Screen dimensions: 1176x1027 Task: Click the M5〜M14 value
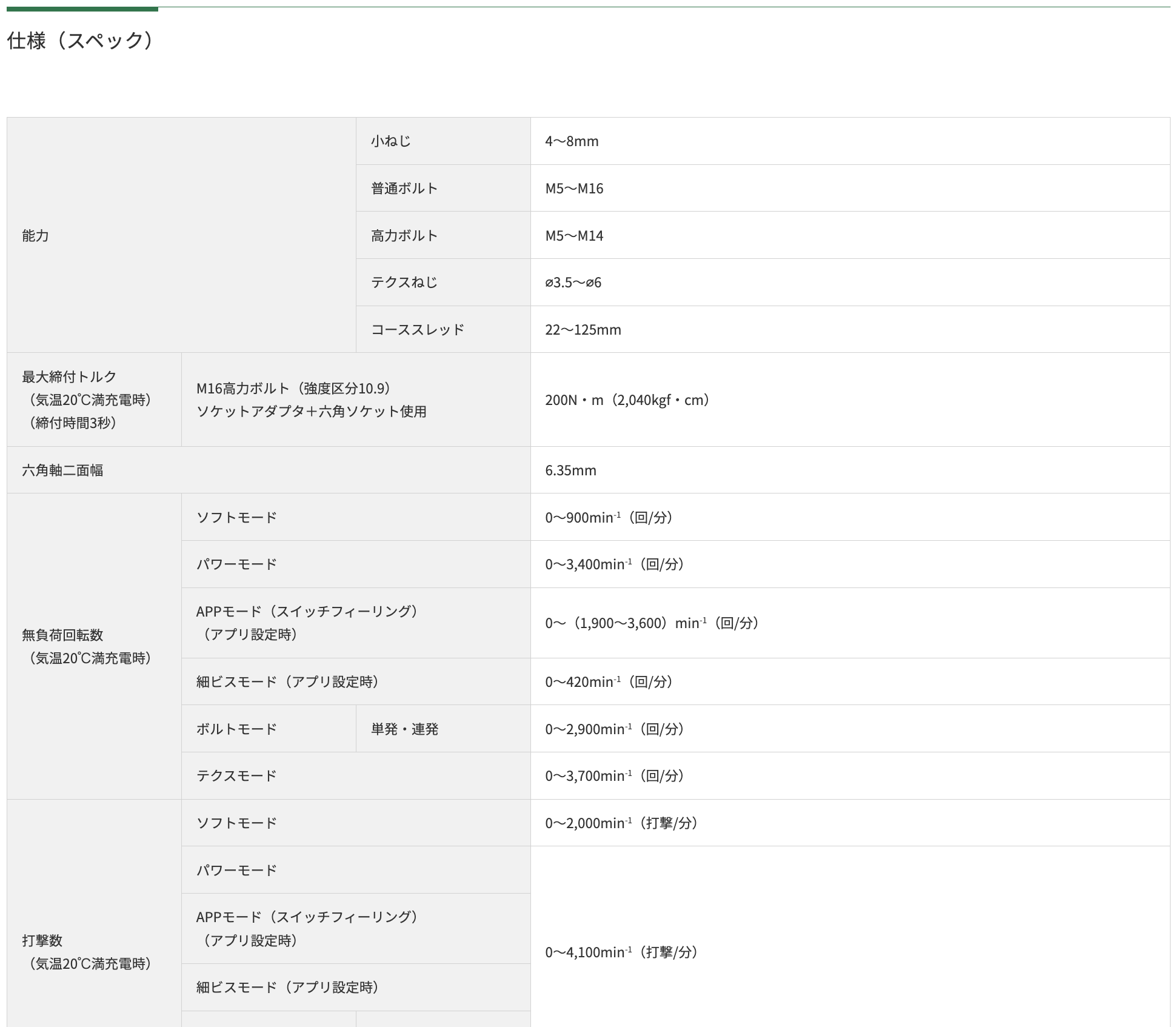[574, 236]
